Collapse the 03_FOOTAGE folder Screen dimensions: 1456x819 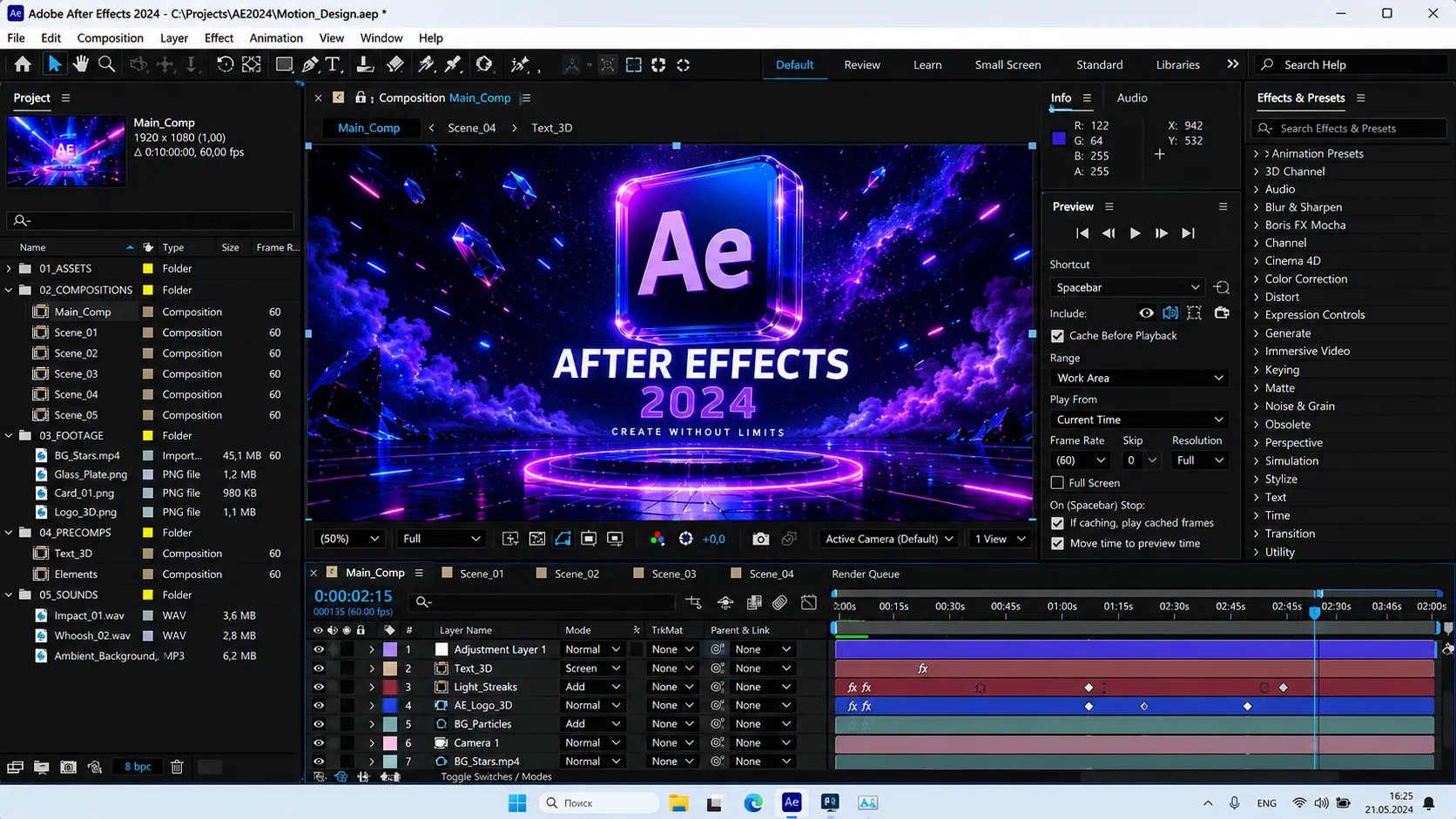pyautogui.click(x=9, y=435)
